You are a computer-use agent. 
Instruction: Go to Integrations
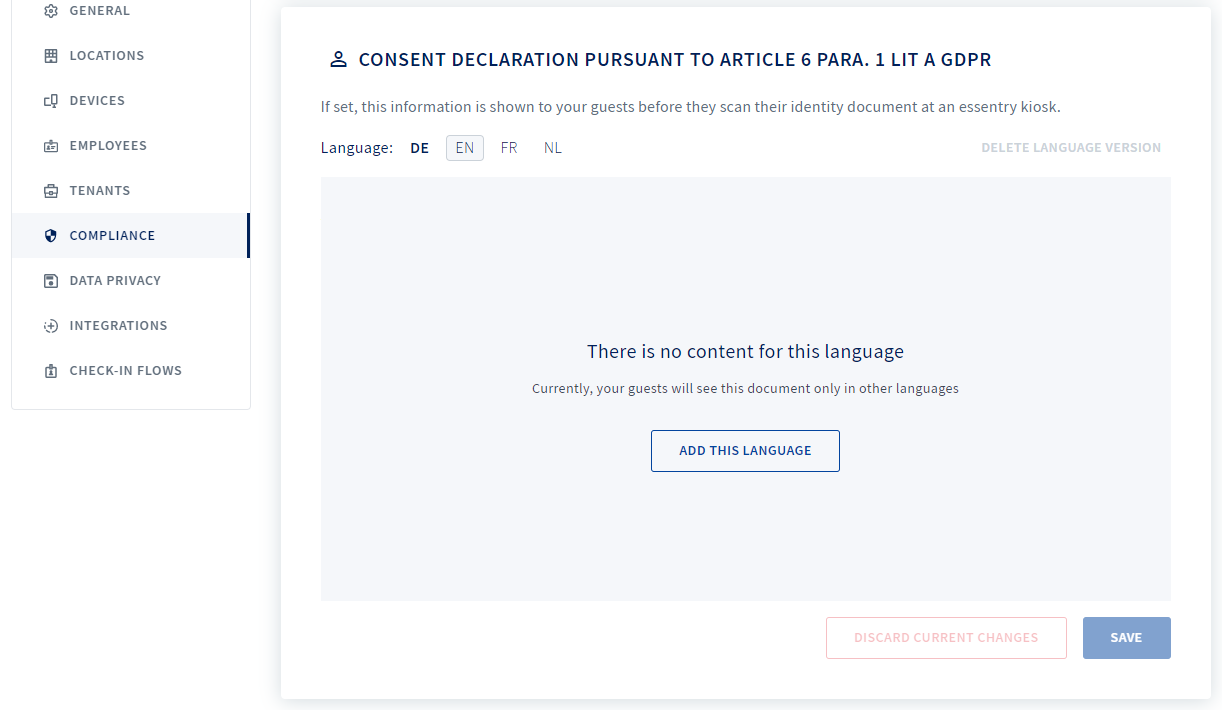(x=131, y=326)
